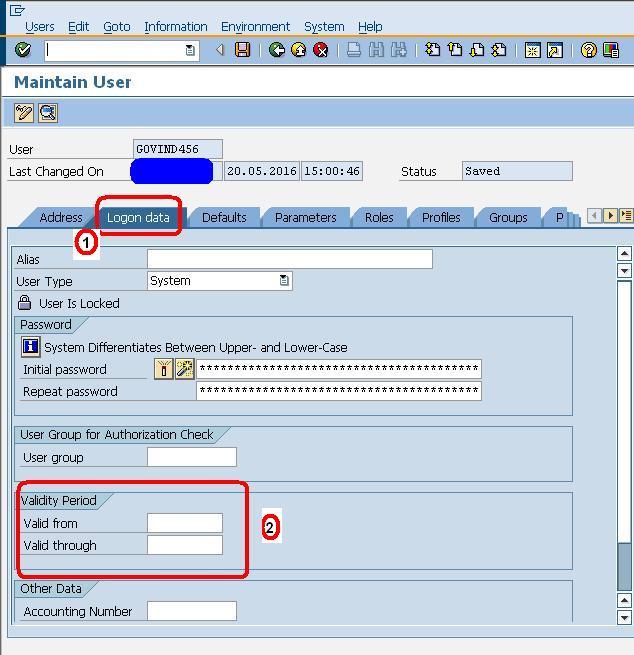
Task: Click the User Is Locked padlock icon
Action: (25, 303)
